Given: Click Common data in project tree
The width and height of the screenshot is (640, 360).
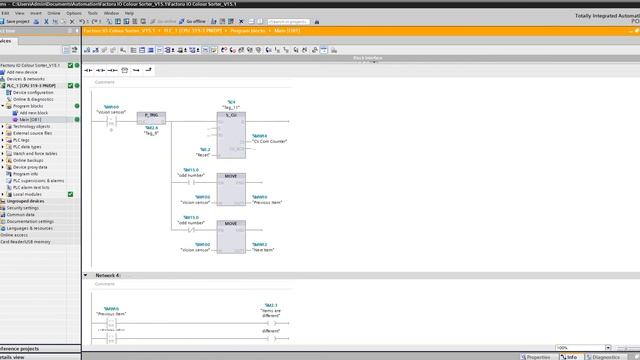Looking at the screenshot, I should [20, 215].
